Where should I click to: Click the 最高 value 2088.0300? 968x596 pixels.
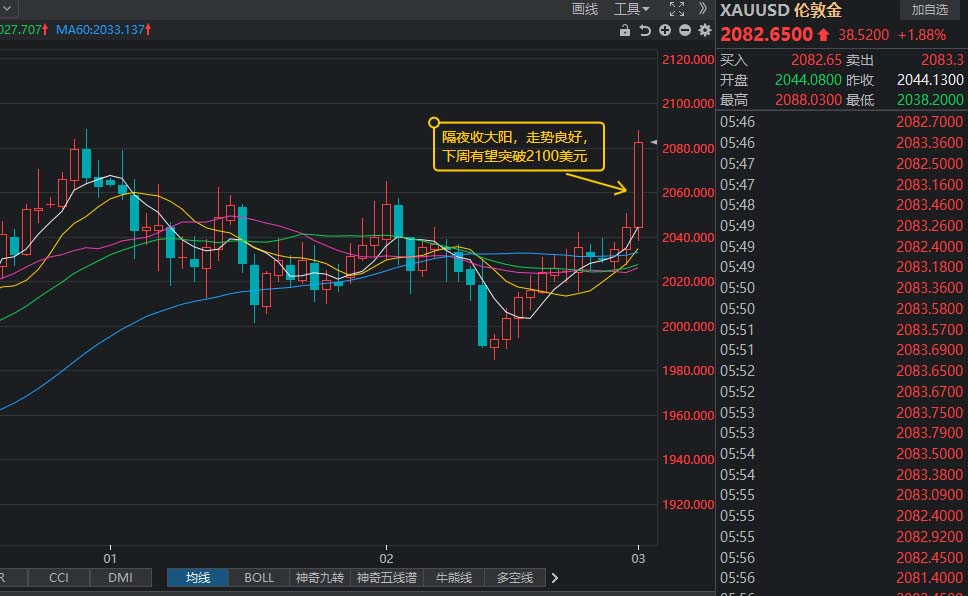click(x=808, y=99)
